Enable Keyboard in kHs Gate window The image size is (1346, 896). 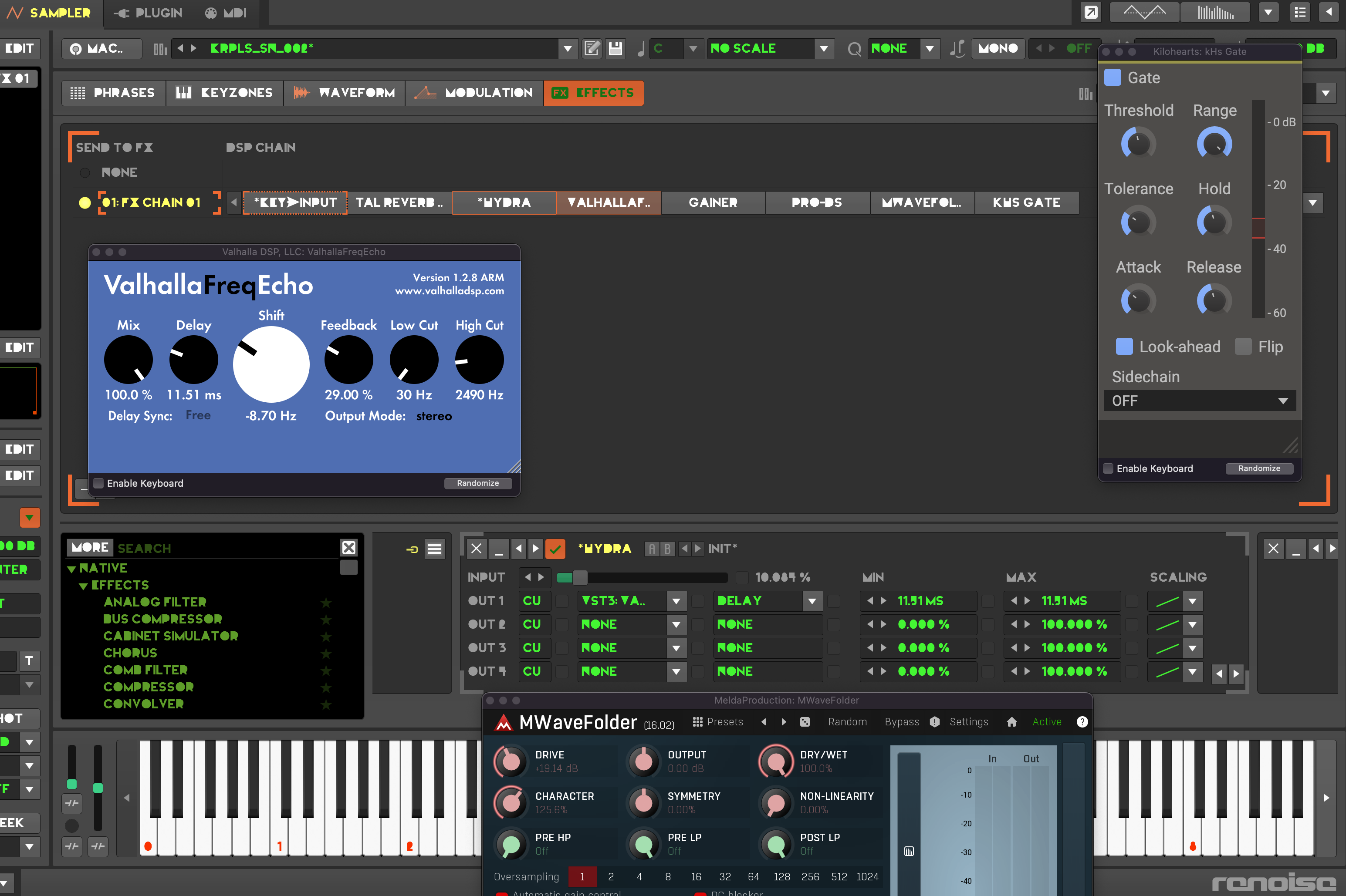tap(1108, 468)
